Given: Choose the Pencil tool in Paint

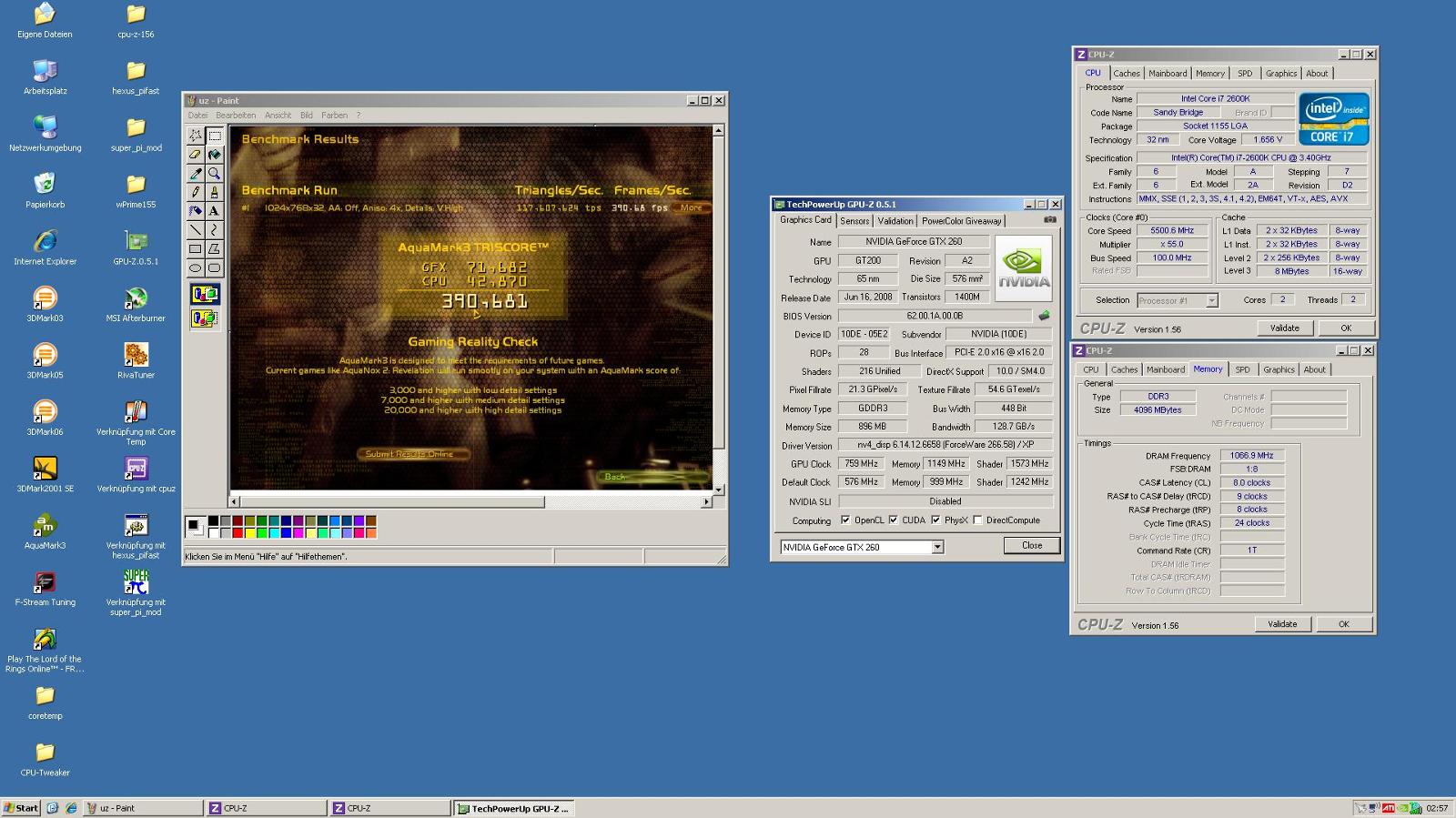Looking at the screenshot, I should click(195, 192).
